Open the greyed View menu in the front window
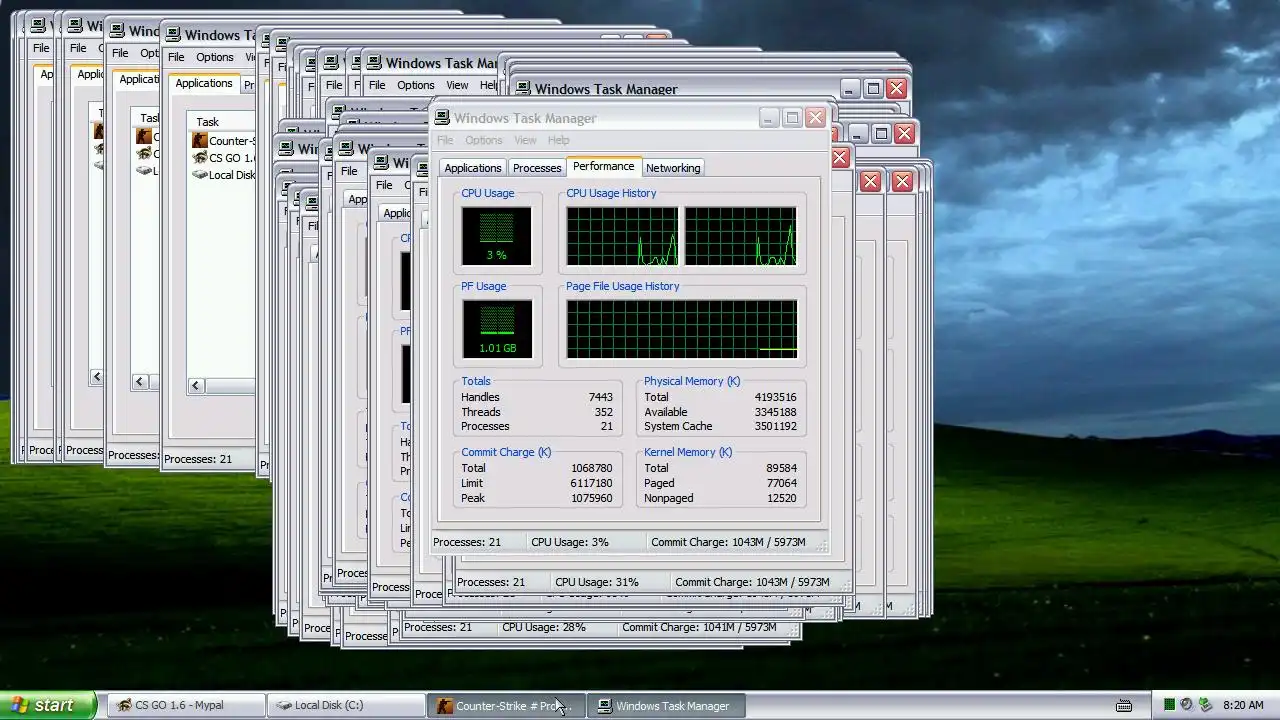Viewport: 1280px width, 720px height. click(x=525, y=140)
